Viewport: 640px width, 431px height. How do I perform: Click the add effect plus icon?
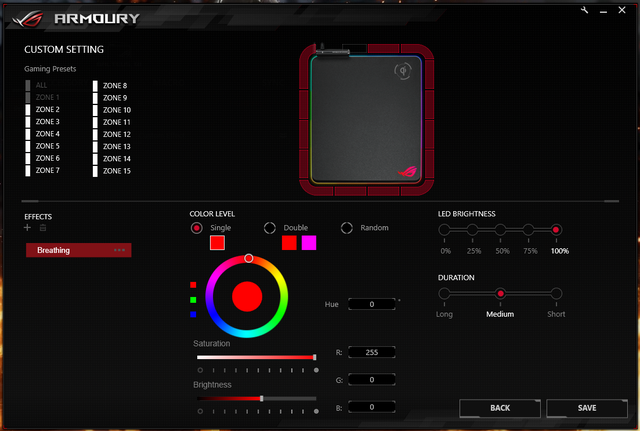pos(27,228)
